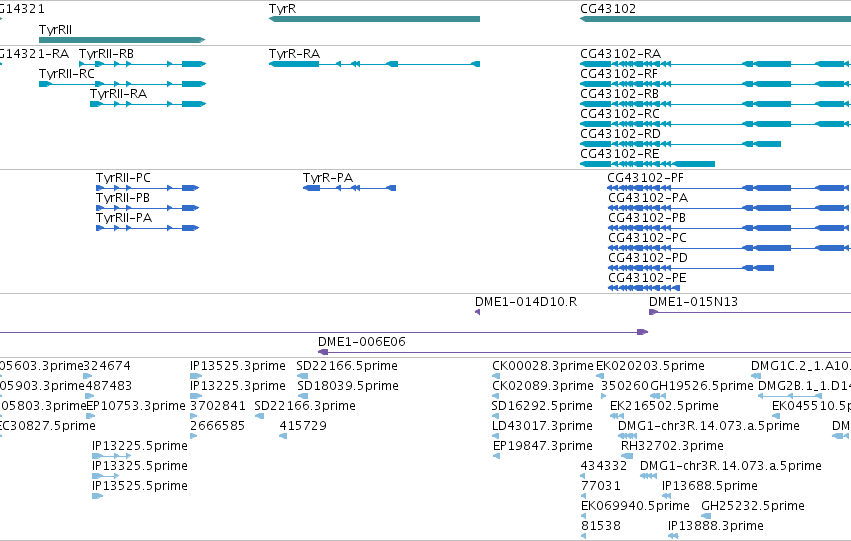
Task: Click the 415729 feature label
Action: pyautogui.click(x=303, y=427)
